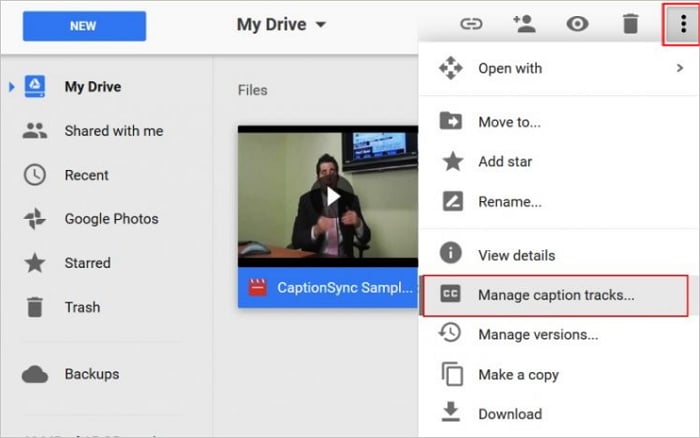The width and height of the screenshot is (700, 438).
Task: Open Backups cloud item in sidebar
Action: click(91, 374)
